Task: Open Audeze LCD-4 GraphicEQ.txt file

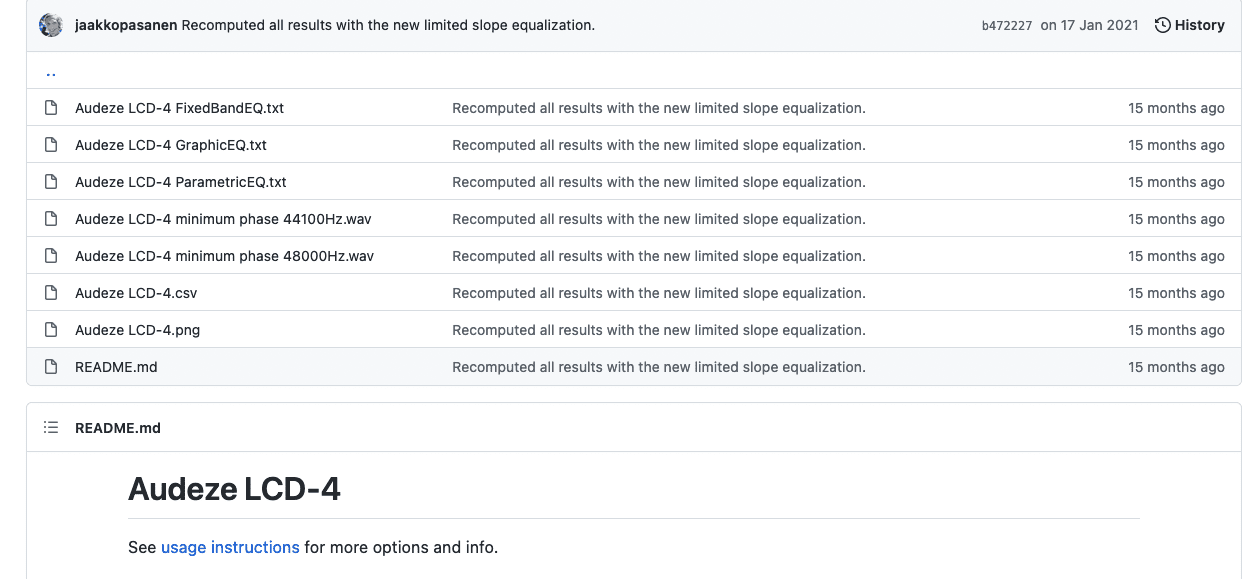Action: [x=171, y=145]
